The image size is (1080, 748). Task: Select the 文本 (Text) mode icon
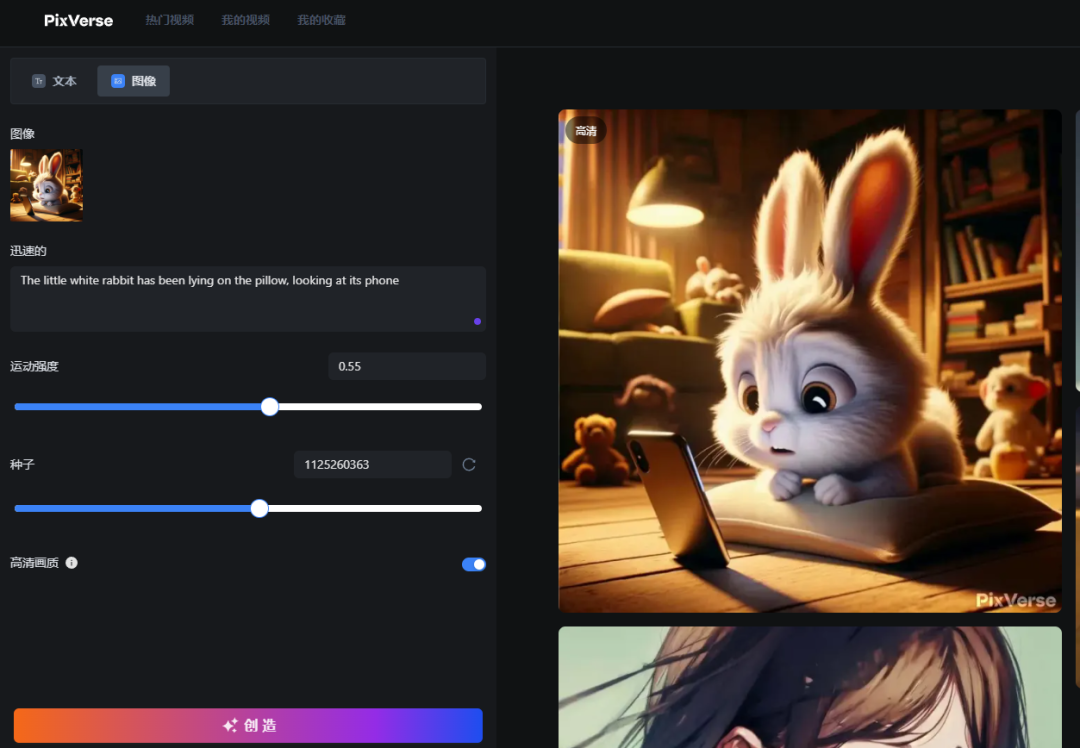click(38, 81)
